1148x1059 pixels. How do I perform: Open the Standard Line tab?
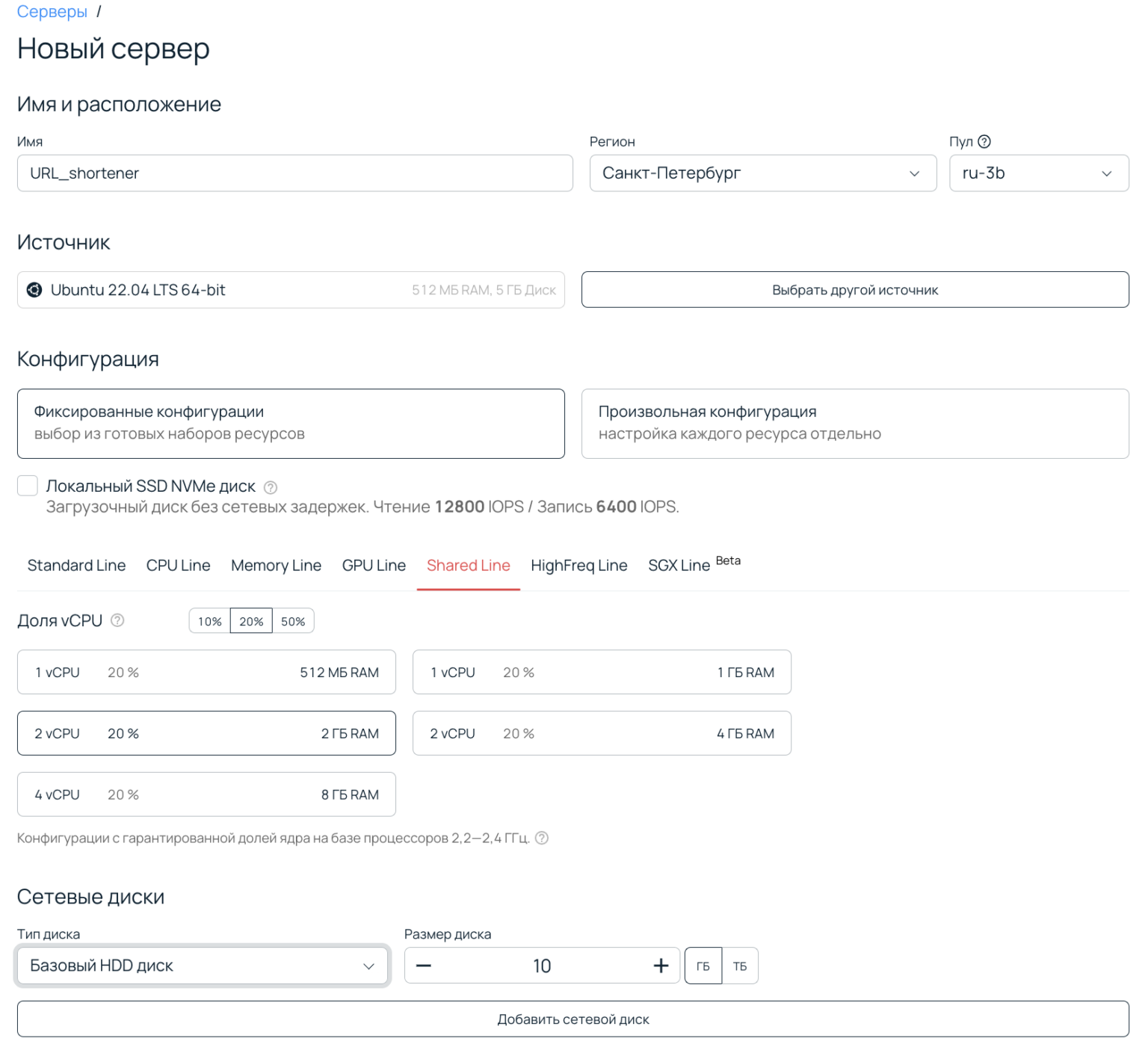[76, 566]
